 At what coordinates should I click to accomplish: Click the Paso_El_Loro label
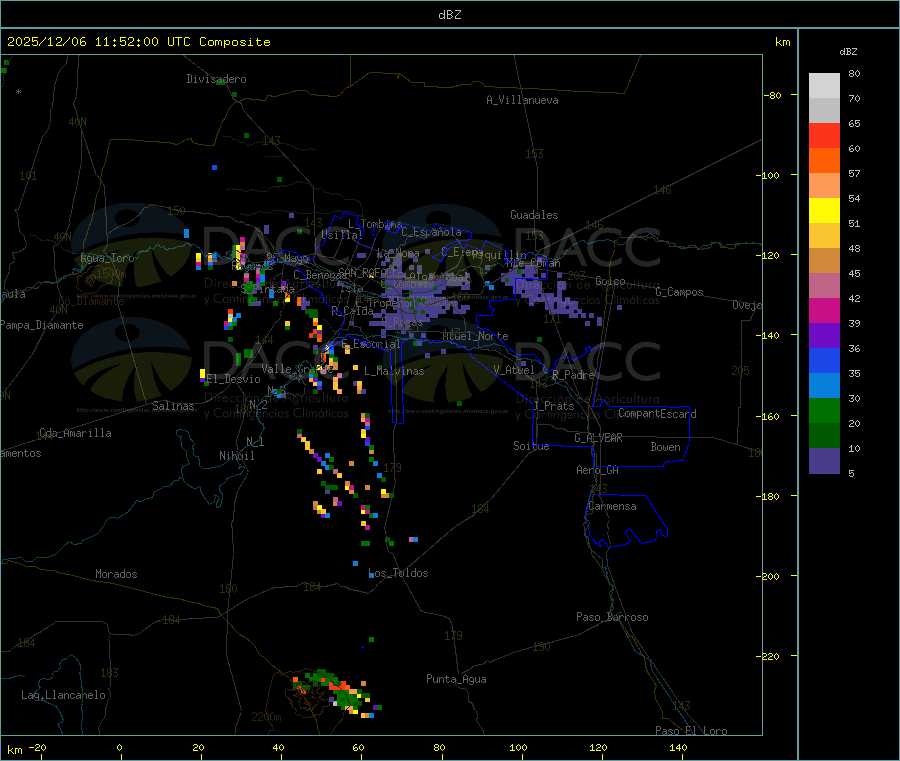tap(691, 731)
